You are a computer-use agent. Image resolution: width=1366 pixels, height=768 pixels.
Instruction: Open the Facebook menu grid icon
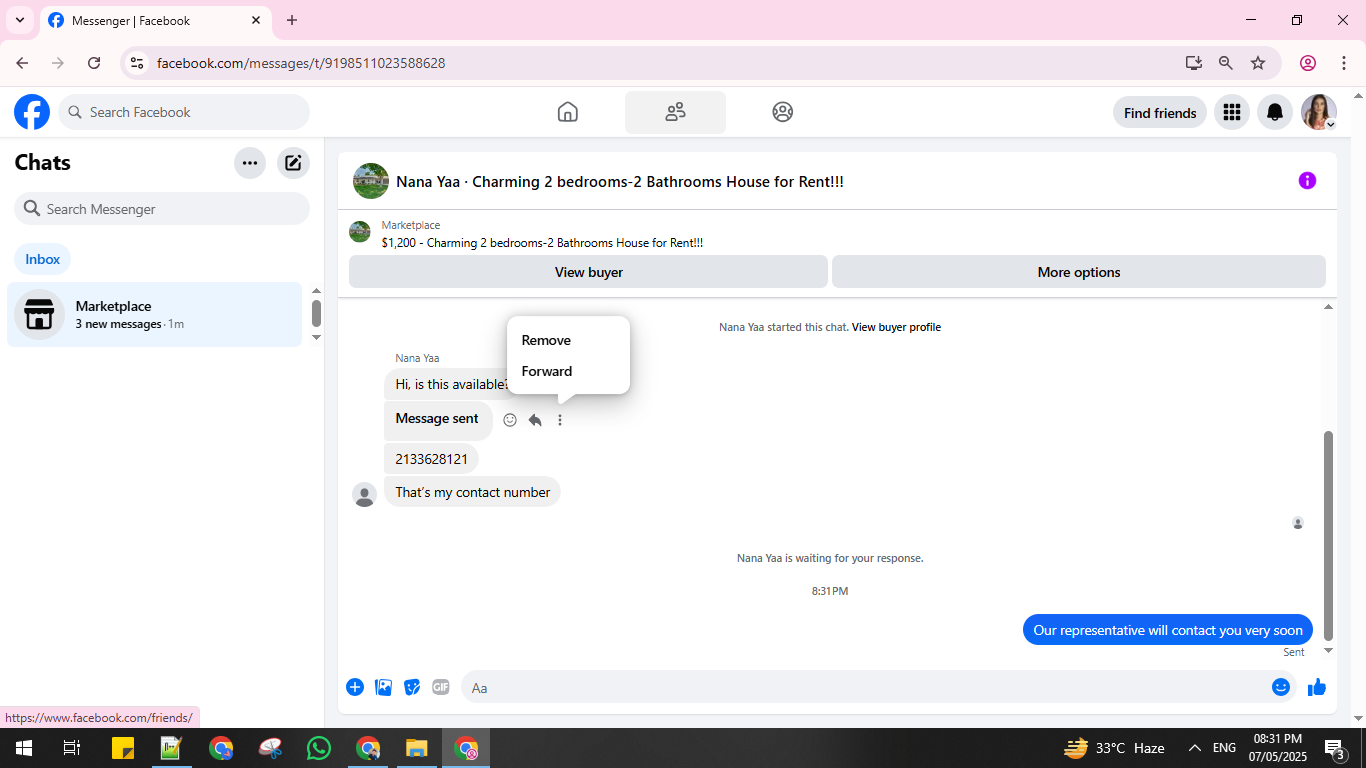[x=1232, y=113]
